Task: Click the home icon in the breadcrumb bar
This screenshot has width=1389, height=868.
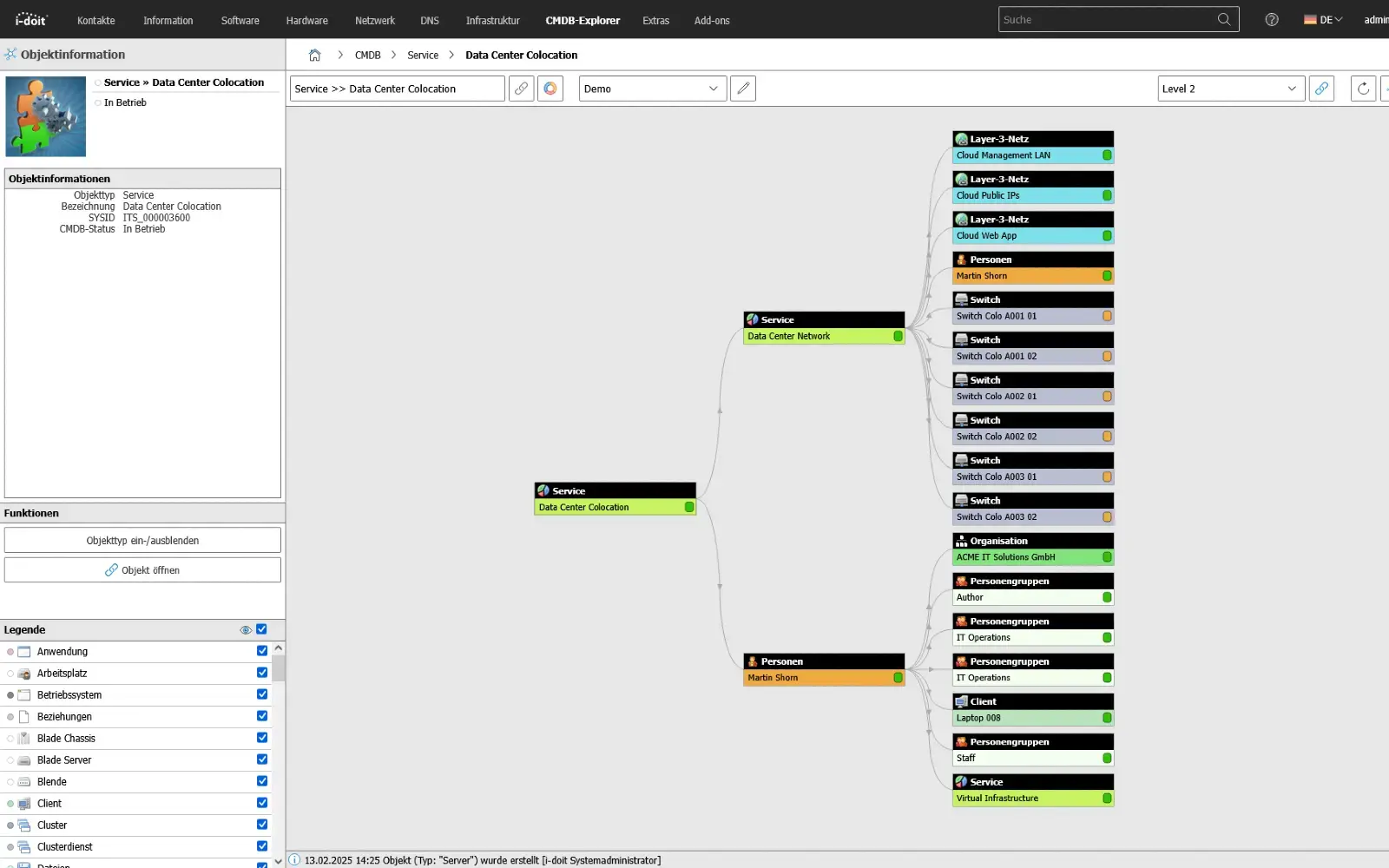Action: point(314,55)
